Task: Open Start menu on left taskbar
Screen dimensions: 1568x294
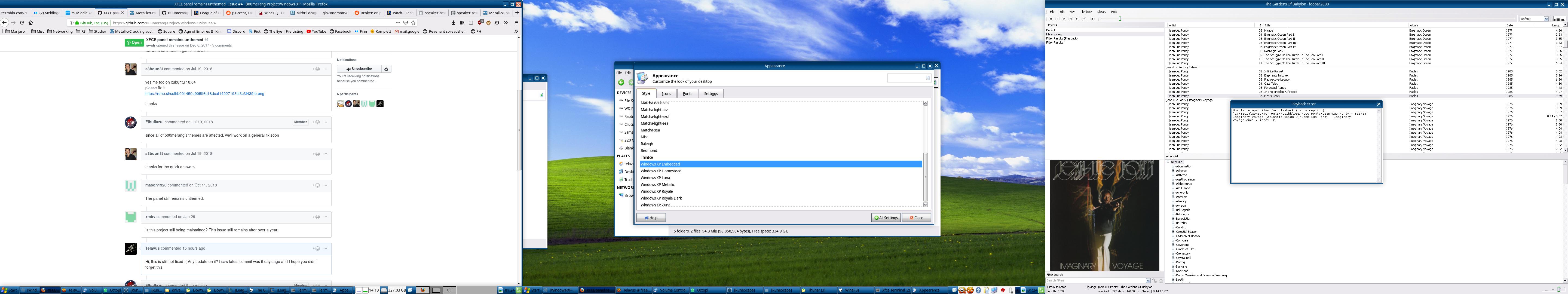Action: click(10, 290)
